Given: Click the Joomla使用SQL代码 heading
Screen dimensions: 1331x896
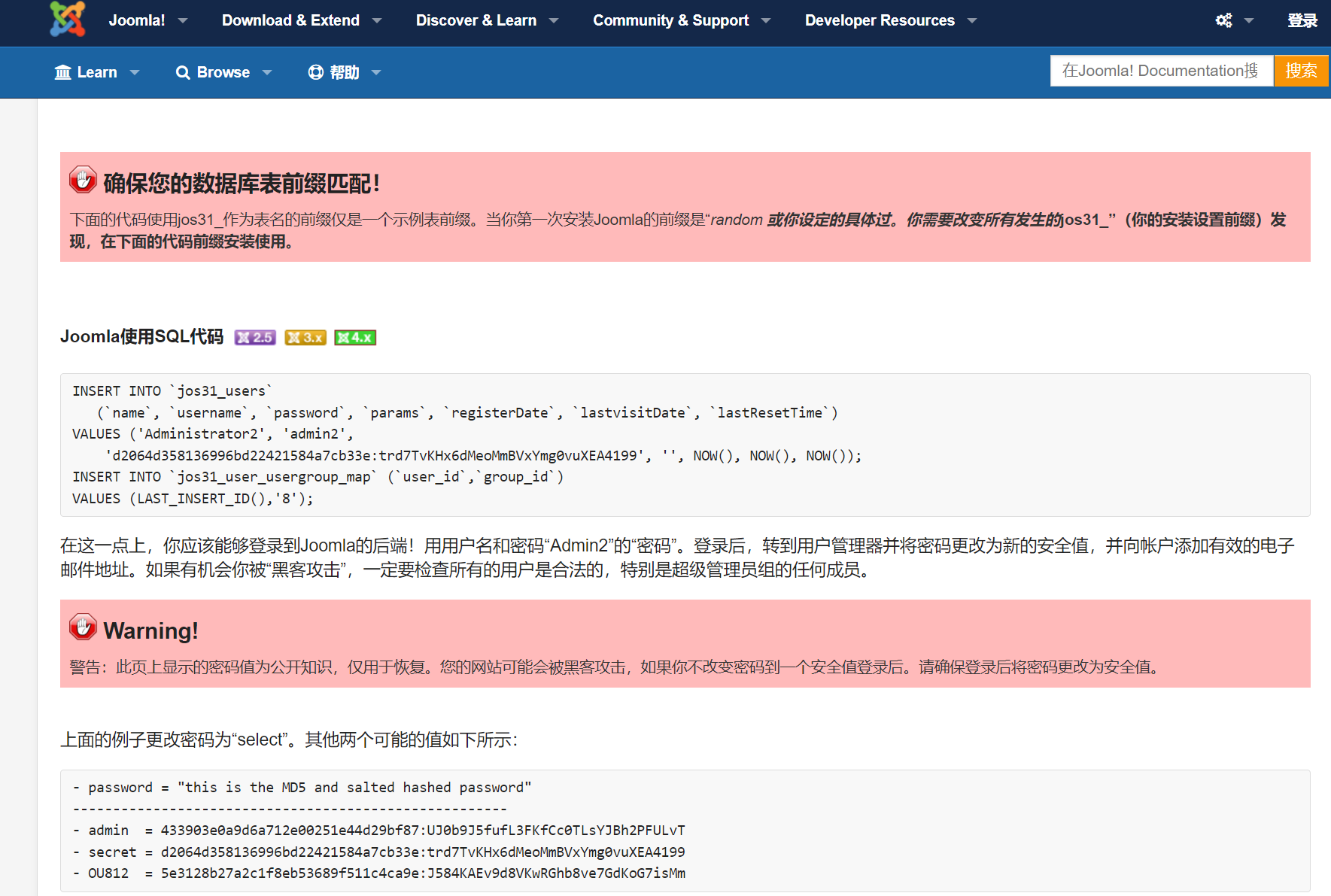Looking at the screenshot, I should (x=141, y=336).
